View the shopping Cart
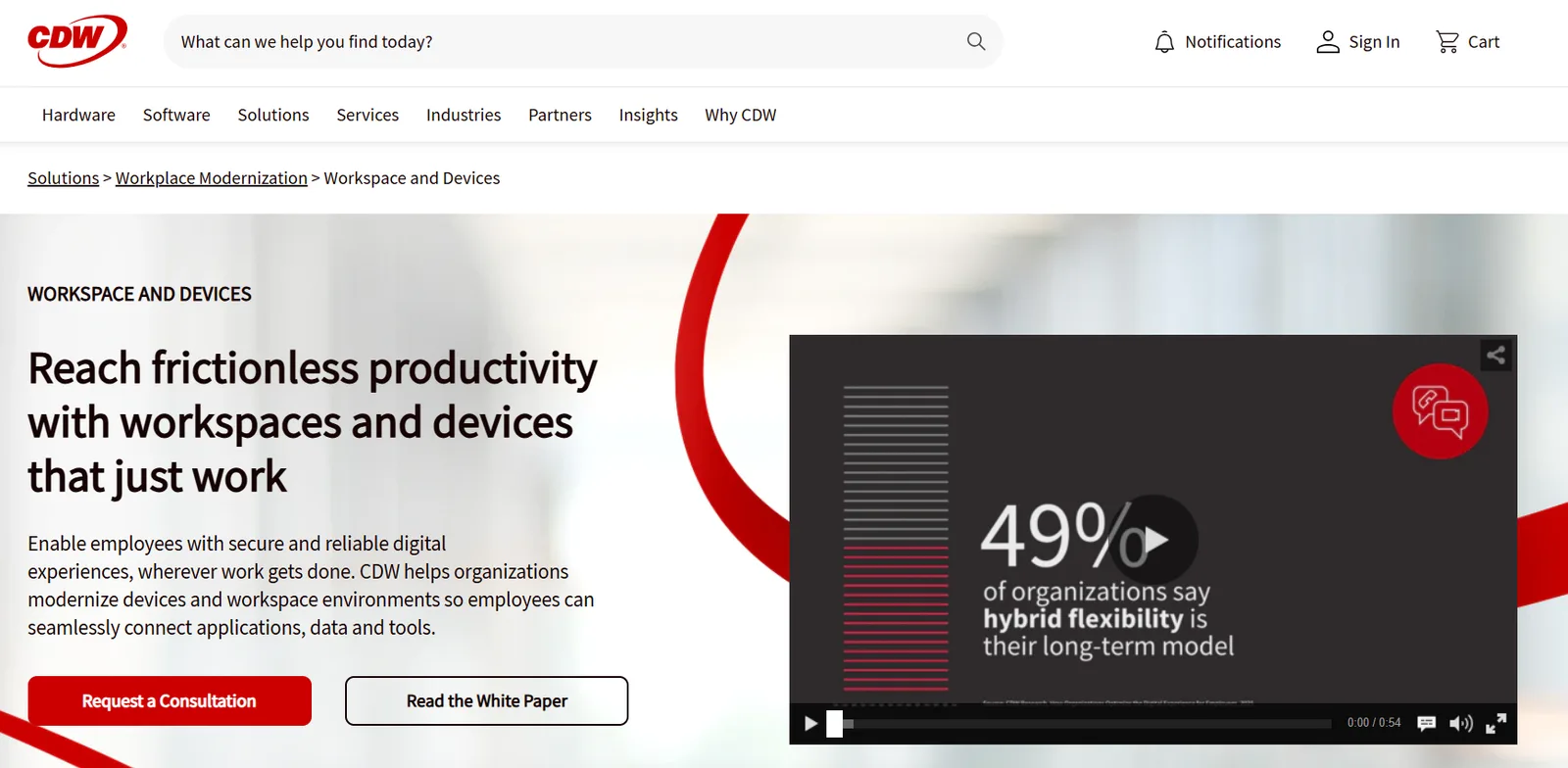The width and height of the screenshot is (1568, 768). [x=1467, y=42]
